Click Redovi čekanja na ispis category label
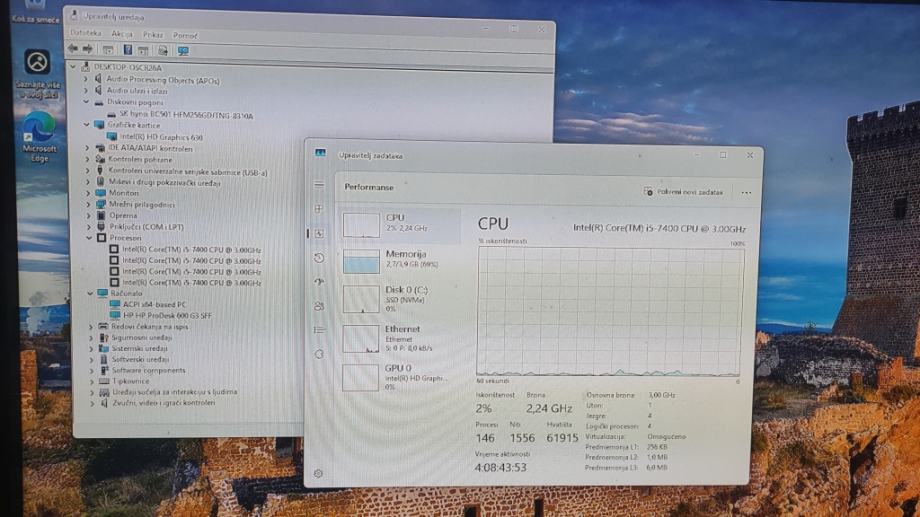 tap(150, 326)
